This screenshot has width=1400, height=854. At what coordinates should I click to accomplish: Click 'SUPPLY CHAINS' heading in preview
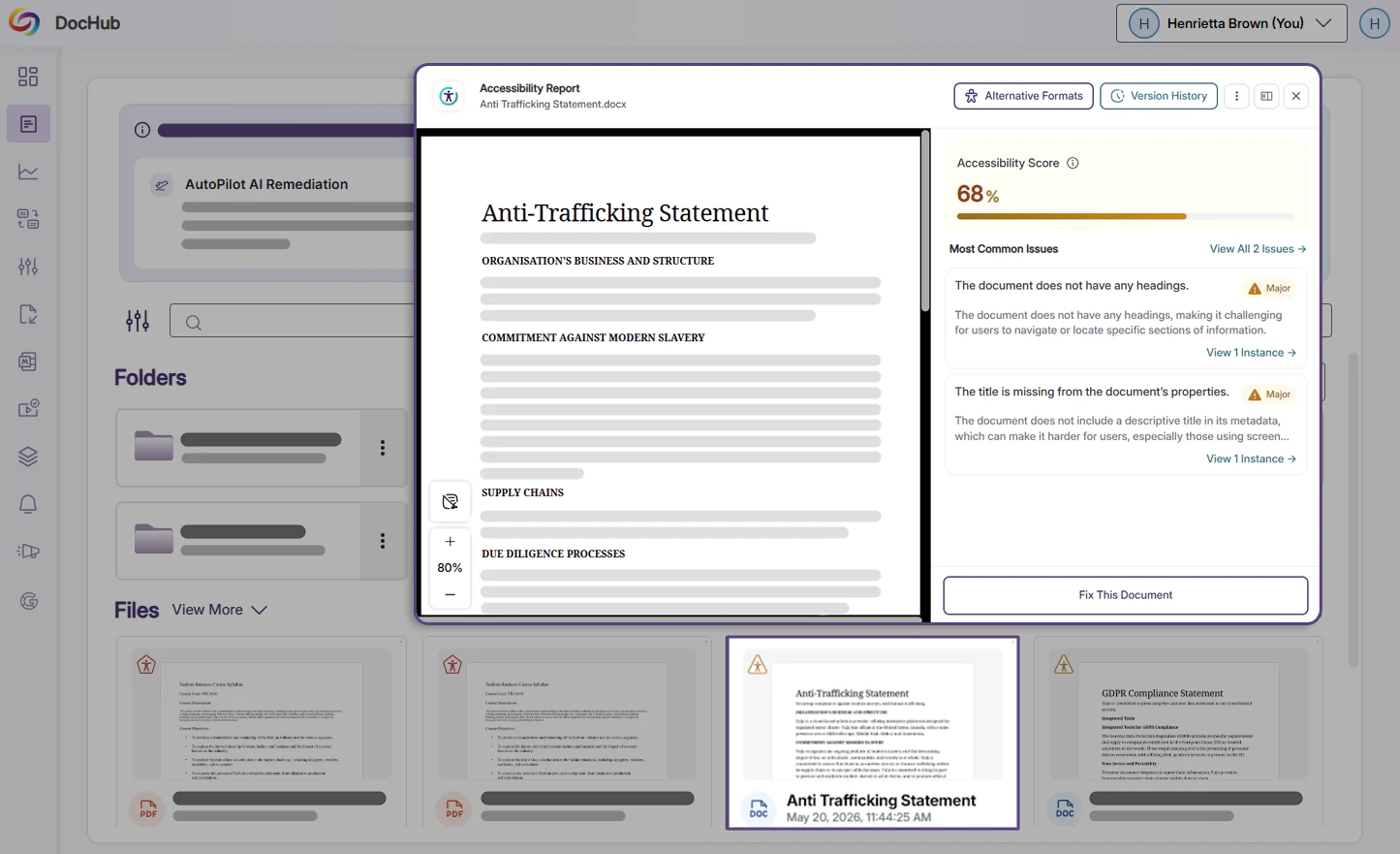522,492
